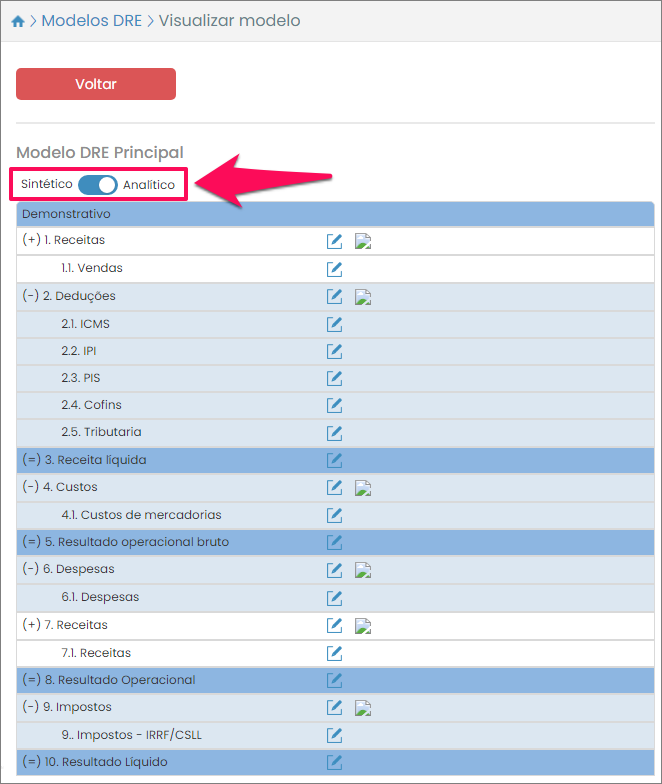Image resolution: width=662 pixels, height=784 pixels.
Task: Edit the 10. Resultado Líquido row
Action: point(335,762)
